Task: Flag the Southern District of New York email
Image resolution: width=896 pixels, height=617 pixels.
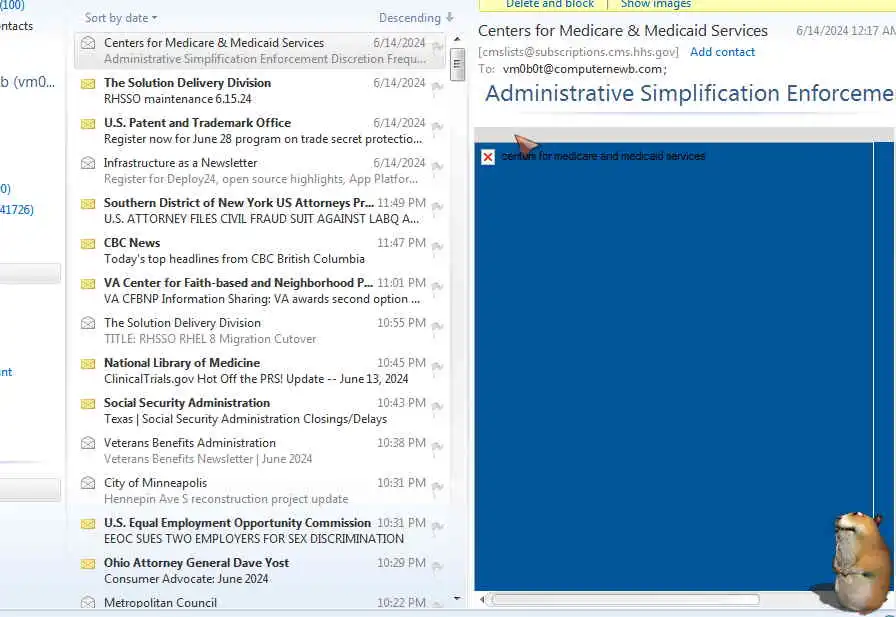Action: point(438,207)
